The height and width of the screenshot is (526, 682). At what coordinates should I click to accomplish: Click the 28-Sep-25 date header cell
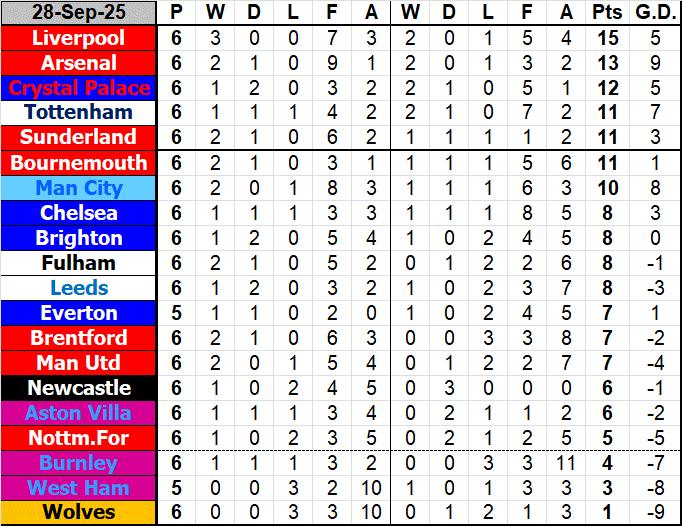coord(79,13)
